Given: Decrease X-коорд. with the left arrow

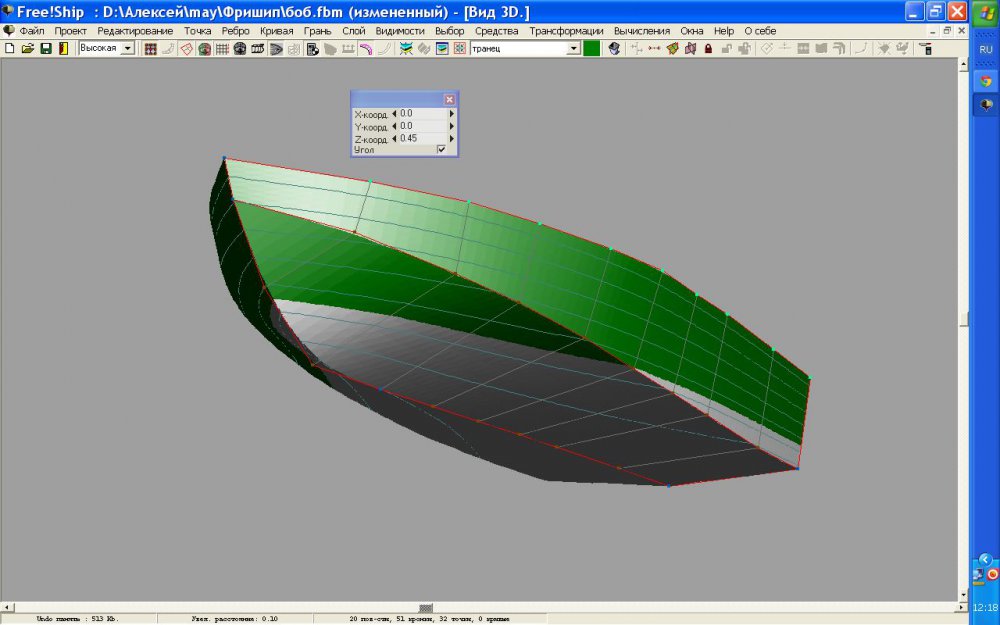Looking at the screenshot, I should pyautogui.click(x=394, y=114).
